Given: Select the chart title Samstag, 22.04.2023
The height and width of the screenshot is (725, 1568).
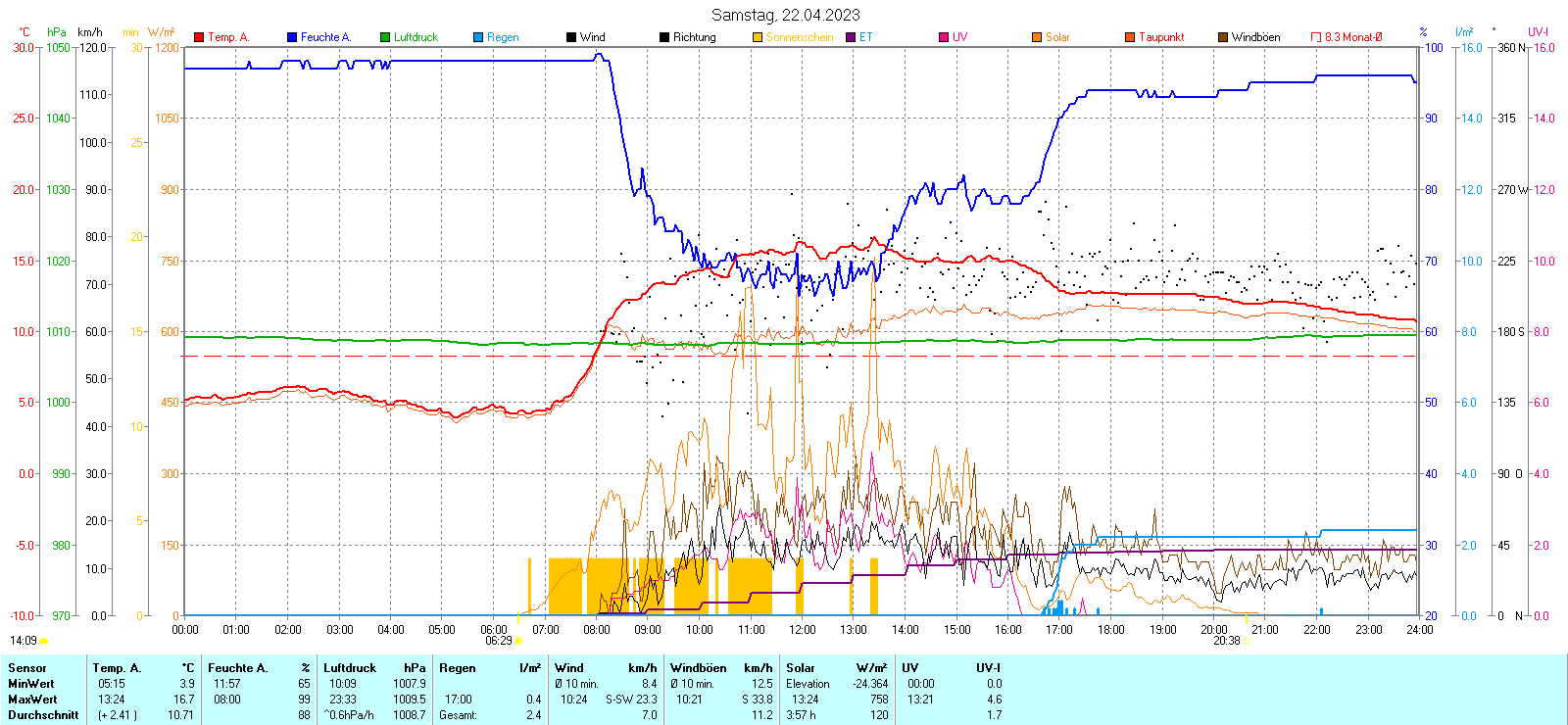Looking at the screenshot, I should pyautogui.click(x=785, y=15).
